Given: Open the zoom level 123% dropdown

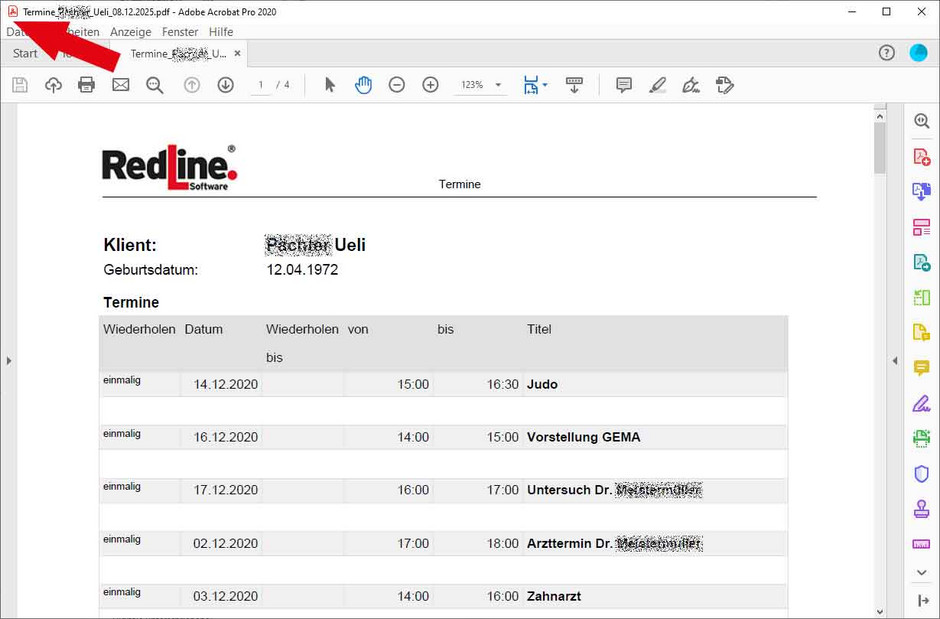Looking at the screenshot, I should (x=480, y=85).
